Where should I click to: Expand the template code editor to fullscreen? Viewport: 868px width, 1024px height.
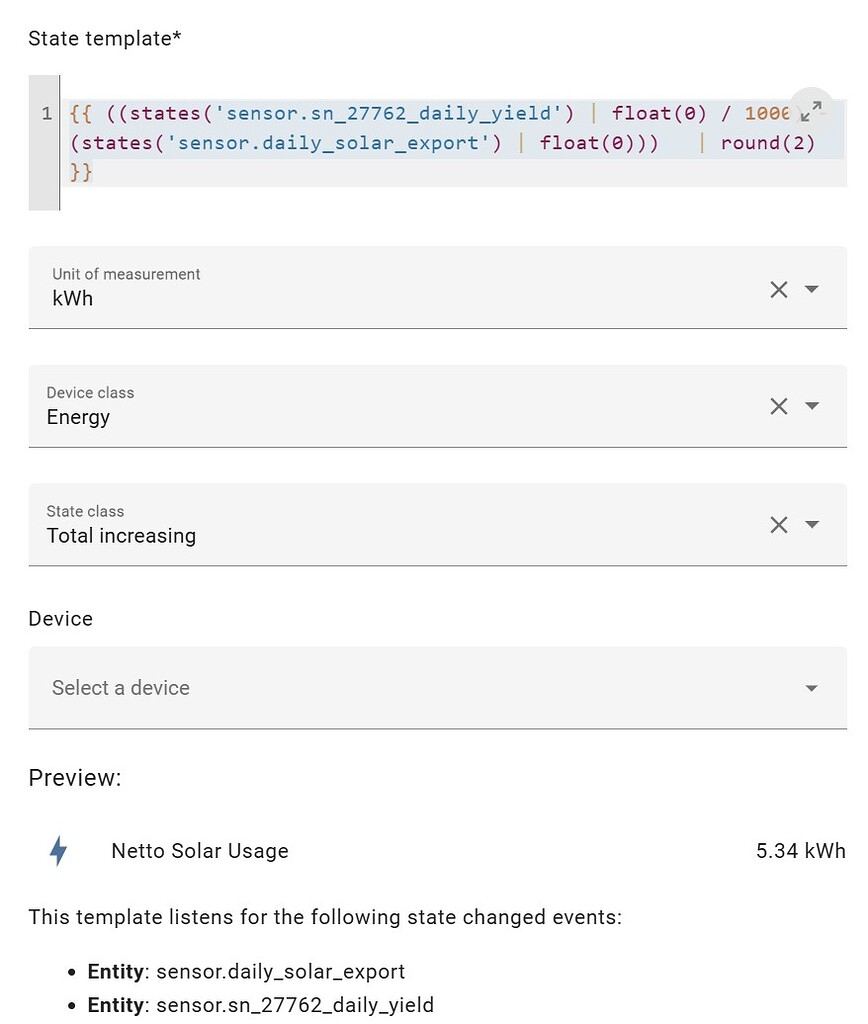(x=812, y=109)
